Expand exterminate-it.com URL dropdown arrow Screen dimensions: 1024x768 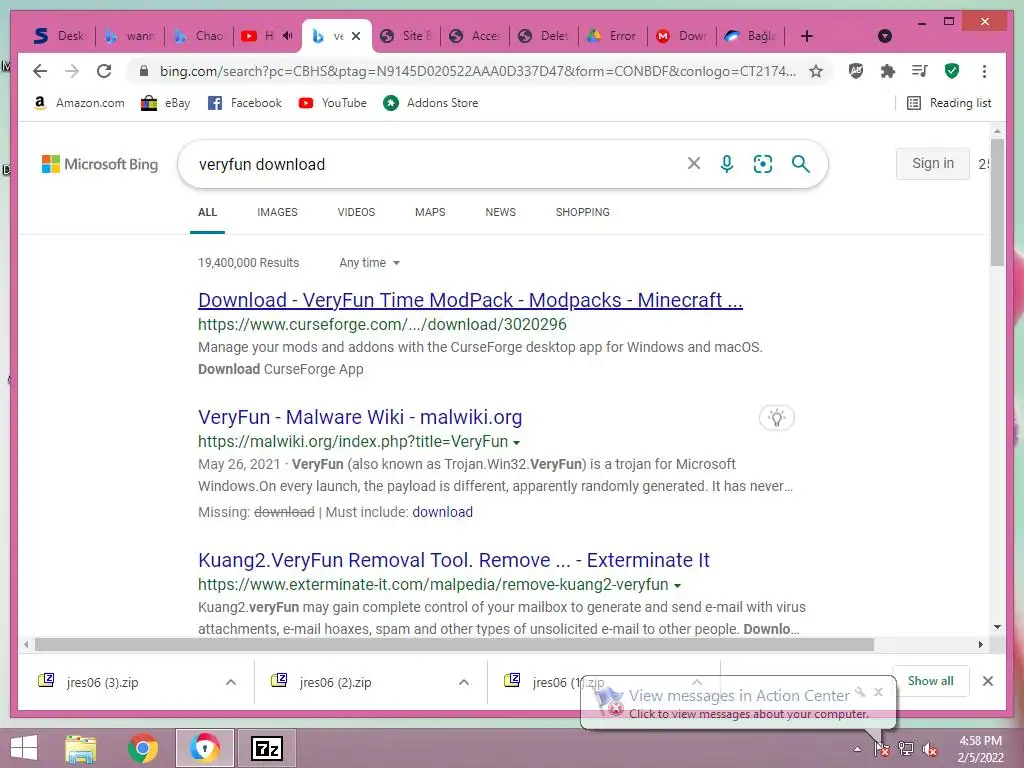pyautogui.click(x=677, y=586)
